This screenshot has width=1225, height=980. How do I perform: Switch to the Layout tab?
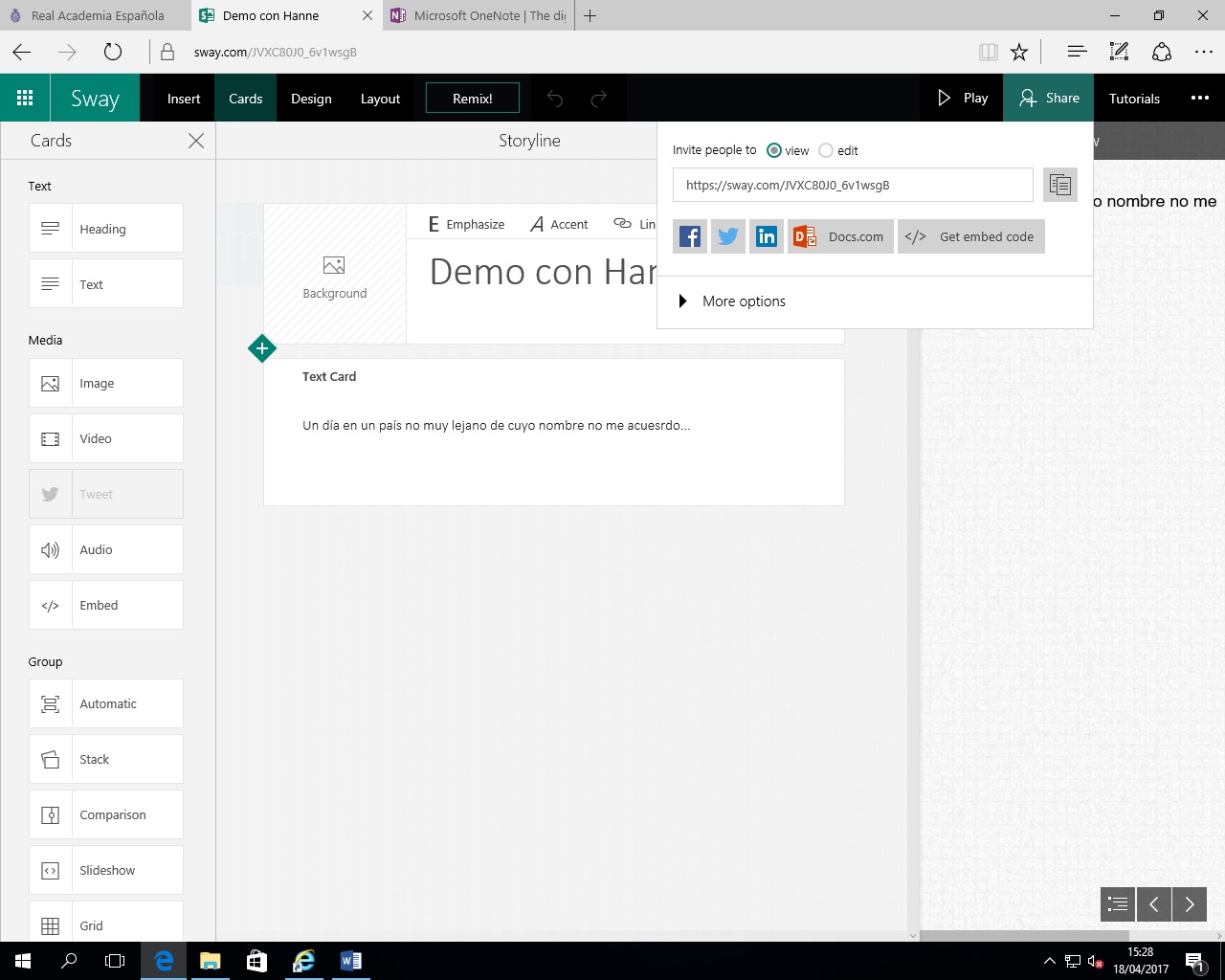[380, 99]
